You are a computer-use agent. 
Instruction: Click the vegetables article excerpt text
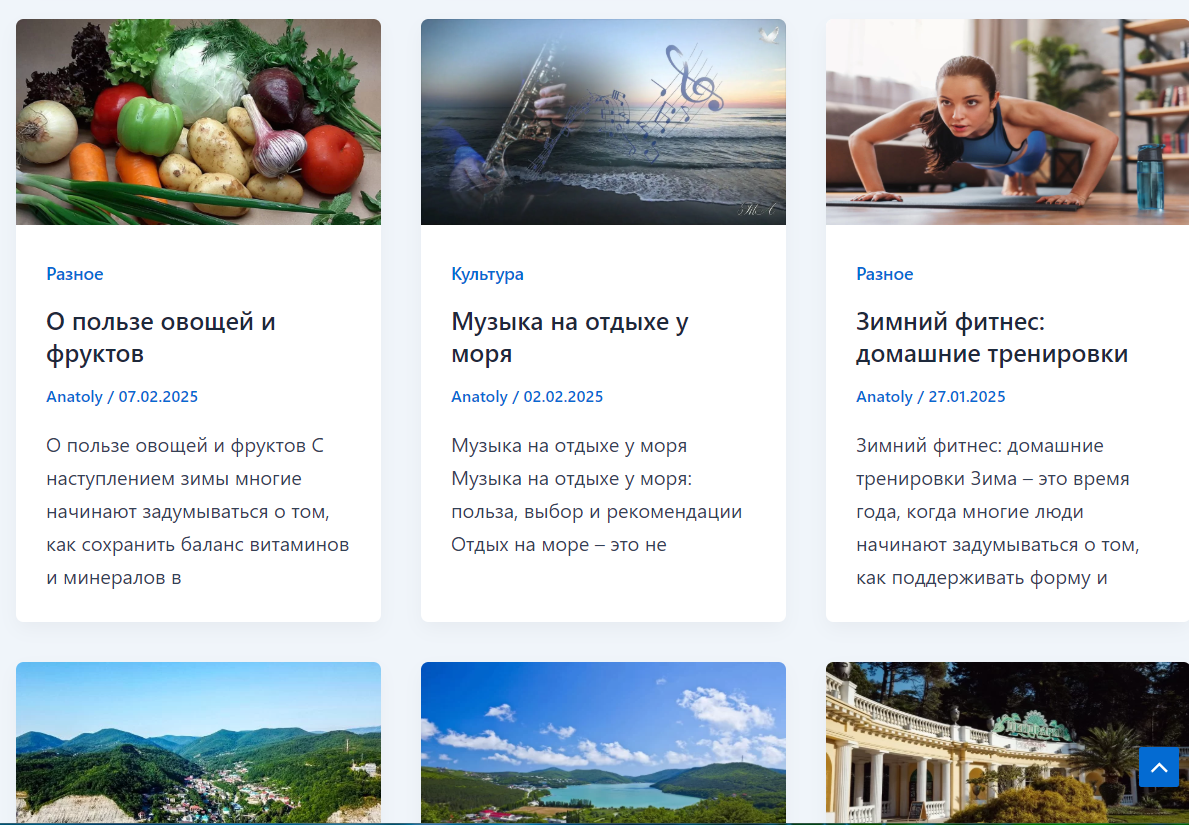click(x=198, y=511)
